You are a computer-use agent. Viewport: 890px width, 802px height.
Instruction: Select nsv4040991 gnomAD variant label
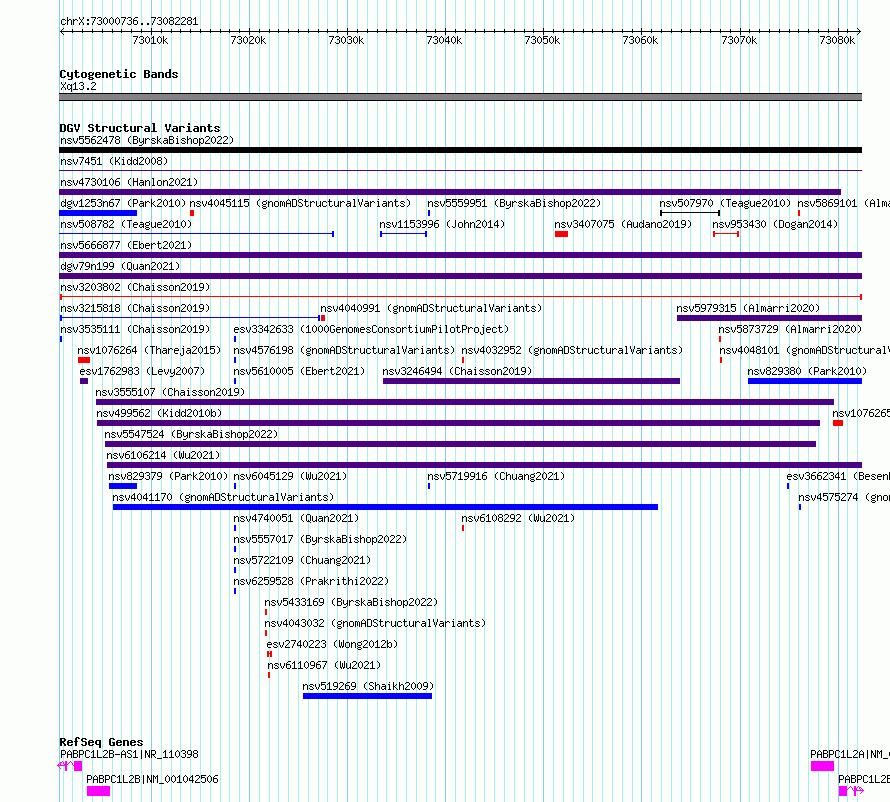[431, 308]
